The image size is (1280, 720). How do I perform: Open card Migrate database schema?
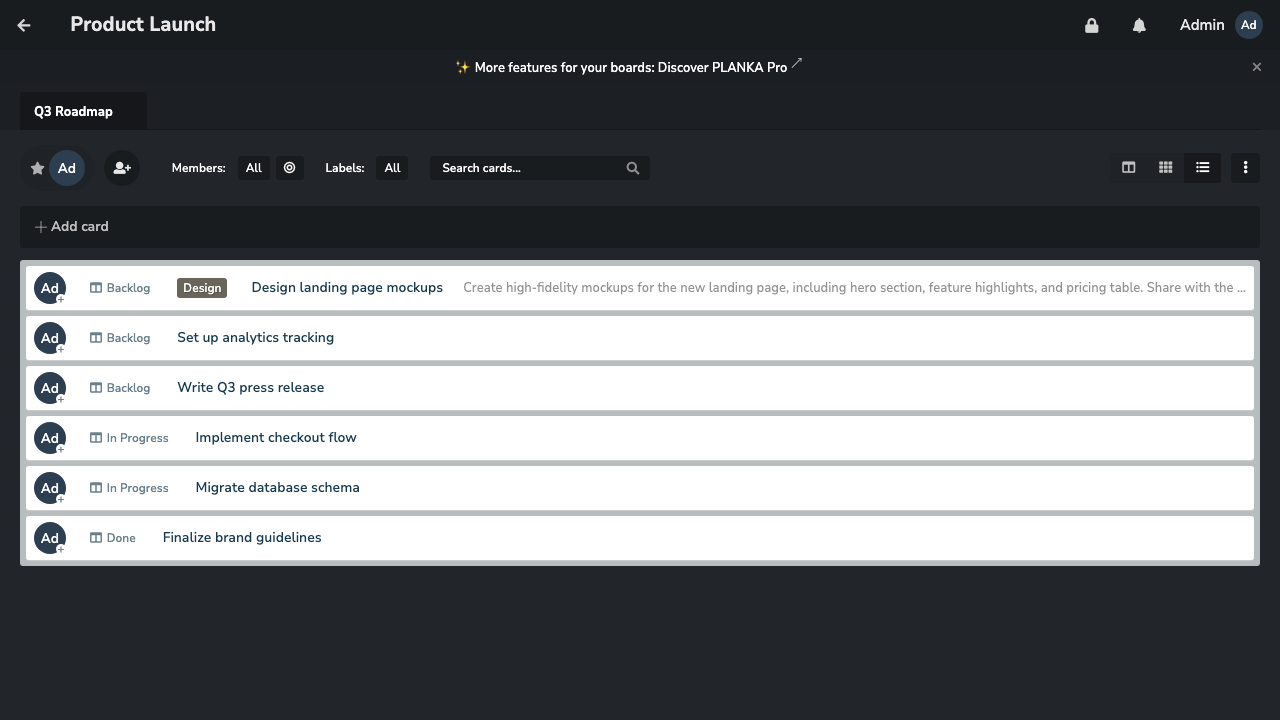(x=278, y=488)
